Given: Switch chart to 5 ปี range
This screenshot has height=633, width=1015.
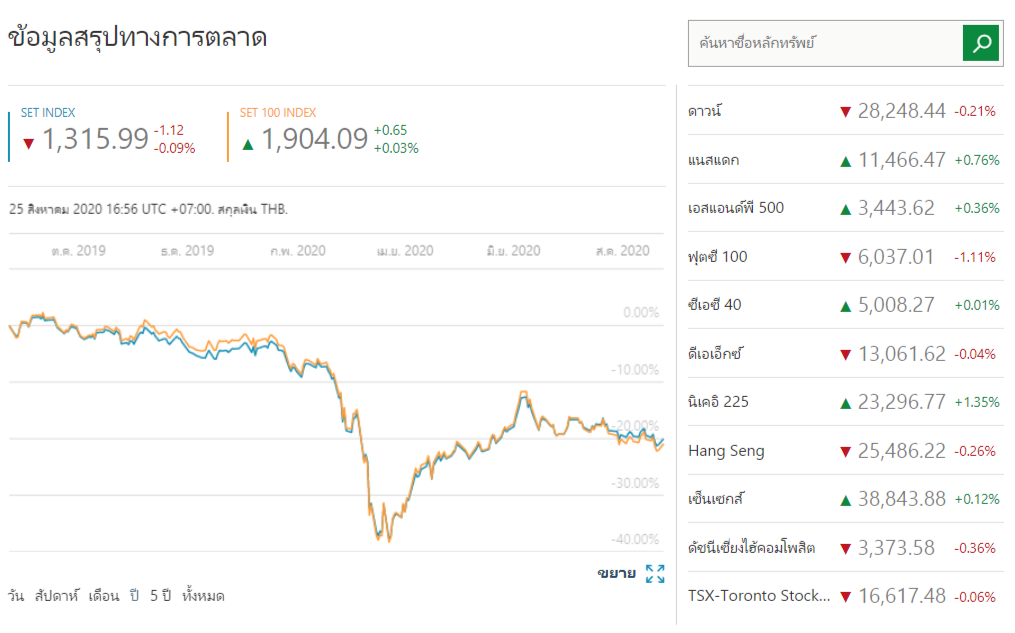Looking at the screenshot, I should 160,596.
